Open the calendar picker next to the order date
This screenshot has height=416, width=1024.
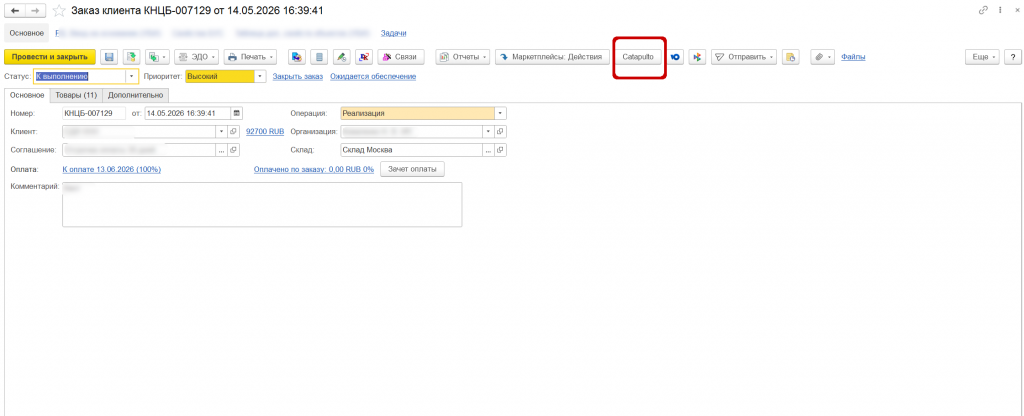coord(237,113)
